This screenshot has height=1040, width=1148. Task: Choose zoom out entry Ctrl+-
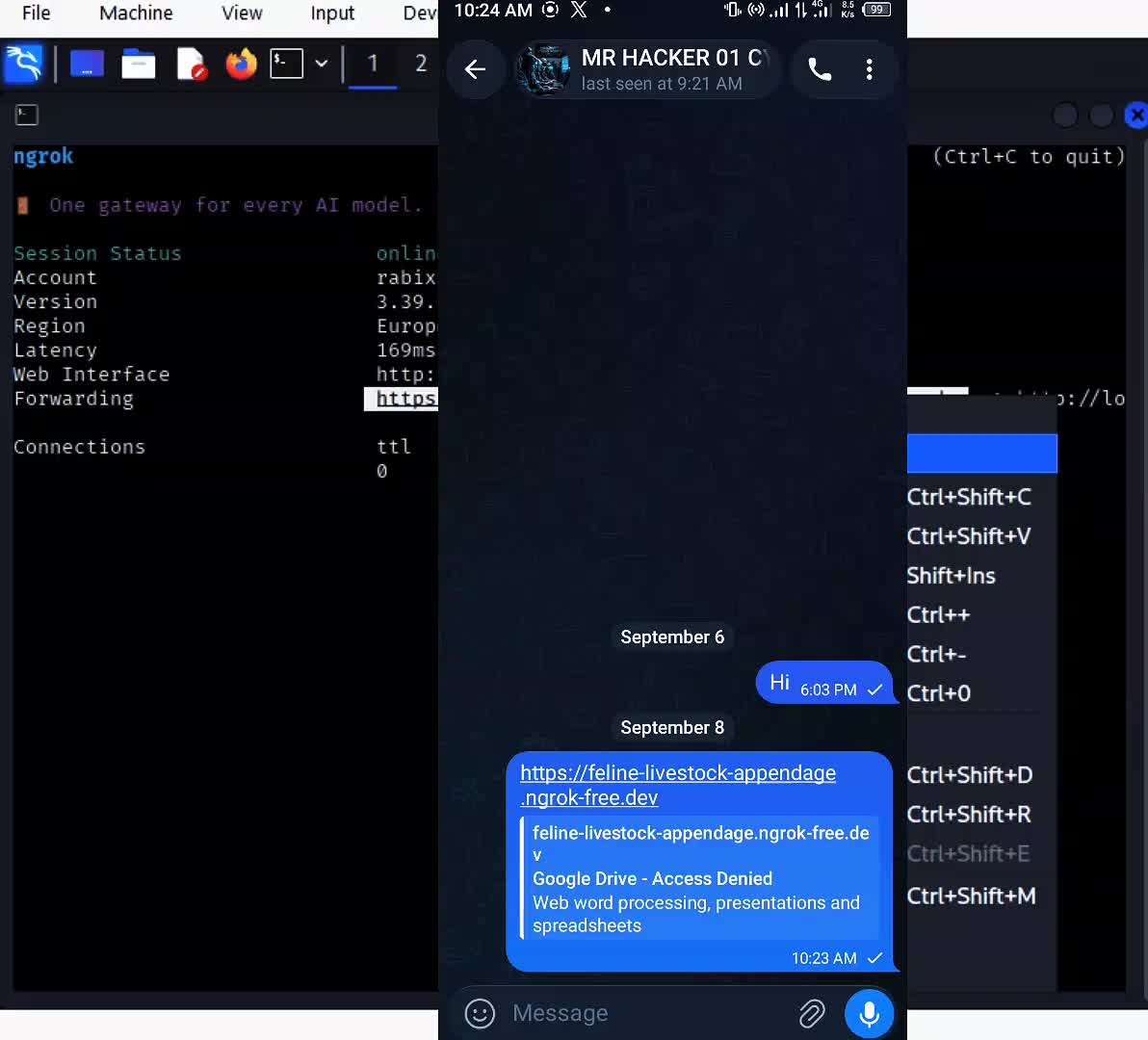pos(936,654)
